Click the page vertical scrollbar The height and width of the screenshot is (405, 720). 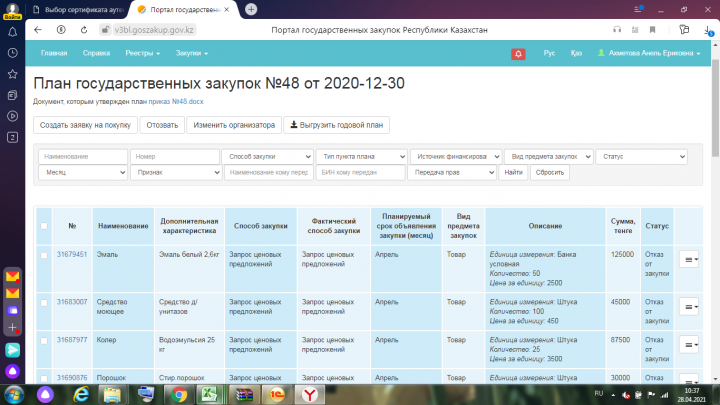pyautogui.click(x=715, y=108)
